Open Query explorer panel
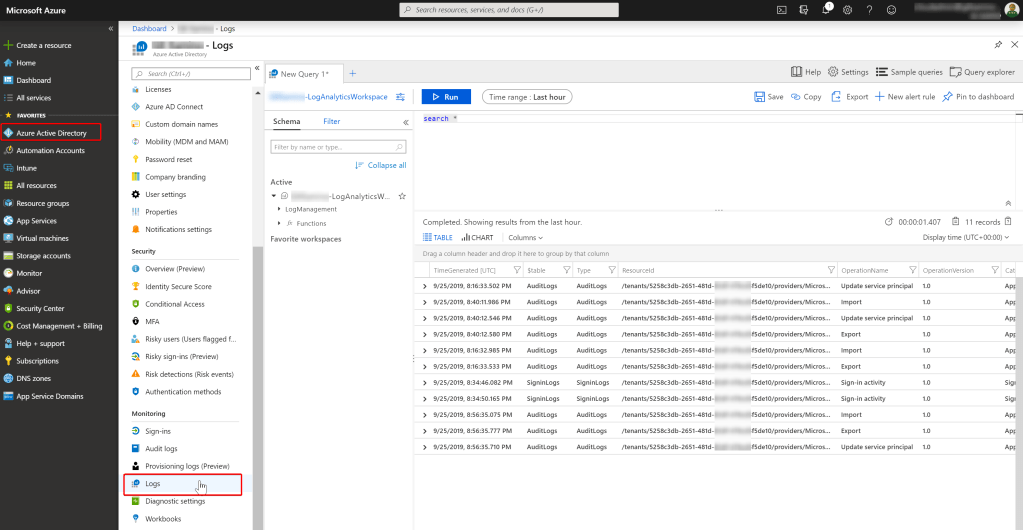The width and height of the screenshot is (1023, 530). coord(981,72)
